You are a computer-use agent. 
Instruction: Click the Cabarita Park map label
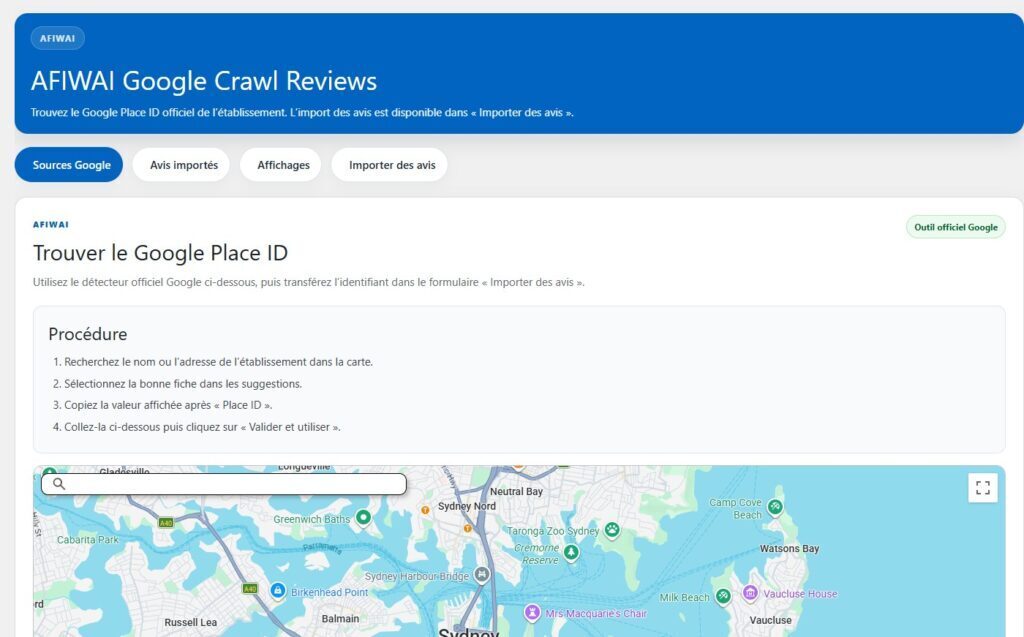point(88,540)
